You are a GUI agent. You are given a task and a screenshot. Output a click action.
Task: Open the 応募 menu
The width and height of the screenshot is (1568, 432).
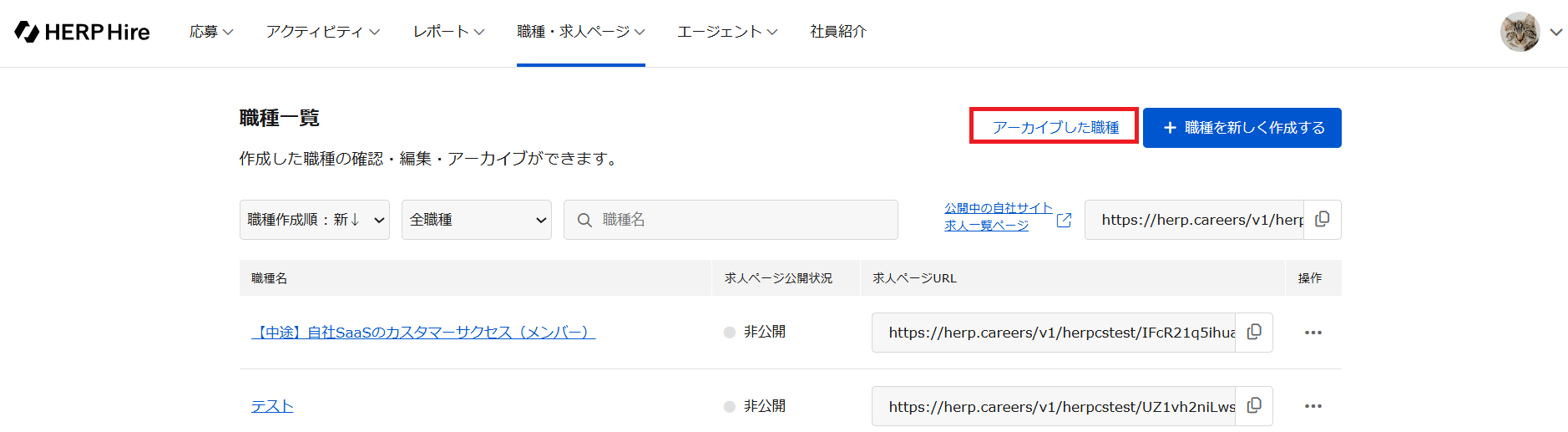pyautogui.click(x=210, y=32)
